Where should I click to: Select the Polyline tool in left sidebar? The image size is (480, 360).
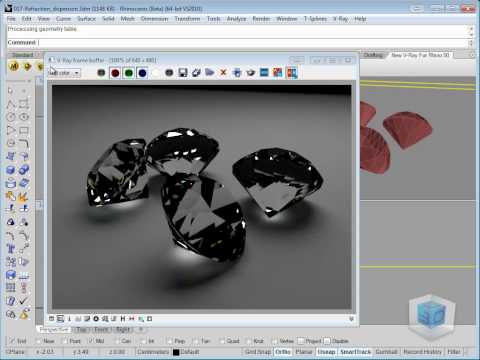[x=10, y=104]
